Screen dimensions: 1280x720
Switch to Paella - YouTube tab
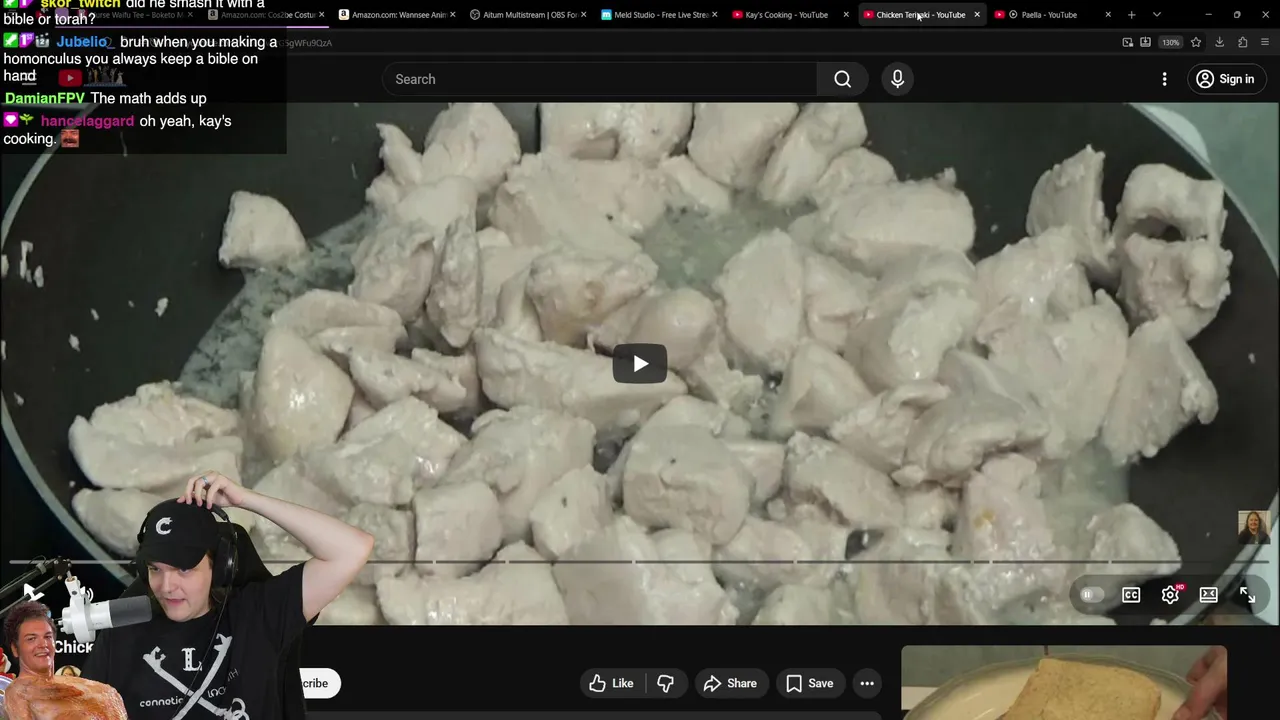[x=1049, y=15]
